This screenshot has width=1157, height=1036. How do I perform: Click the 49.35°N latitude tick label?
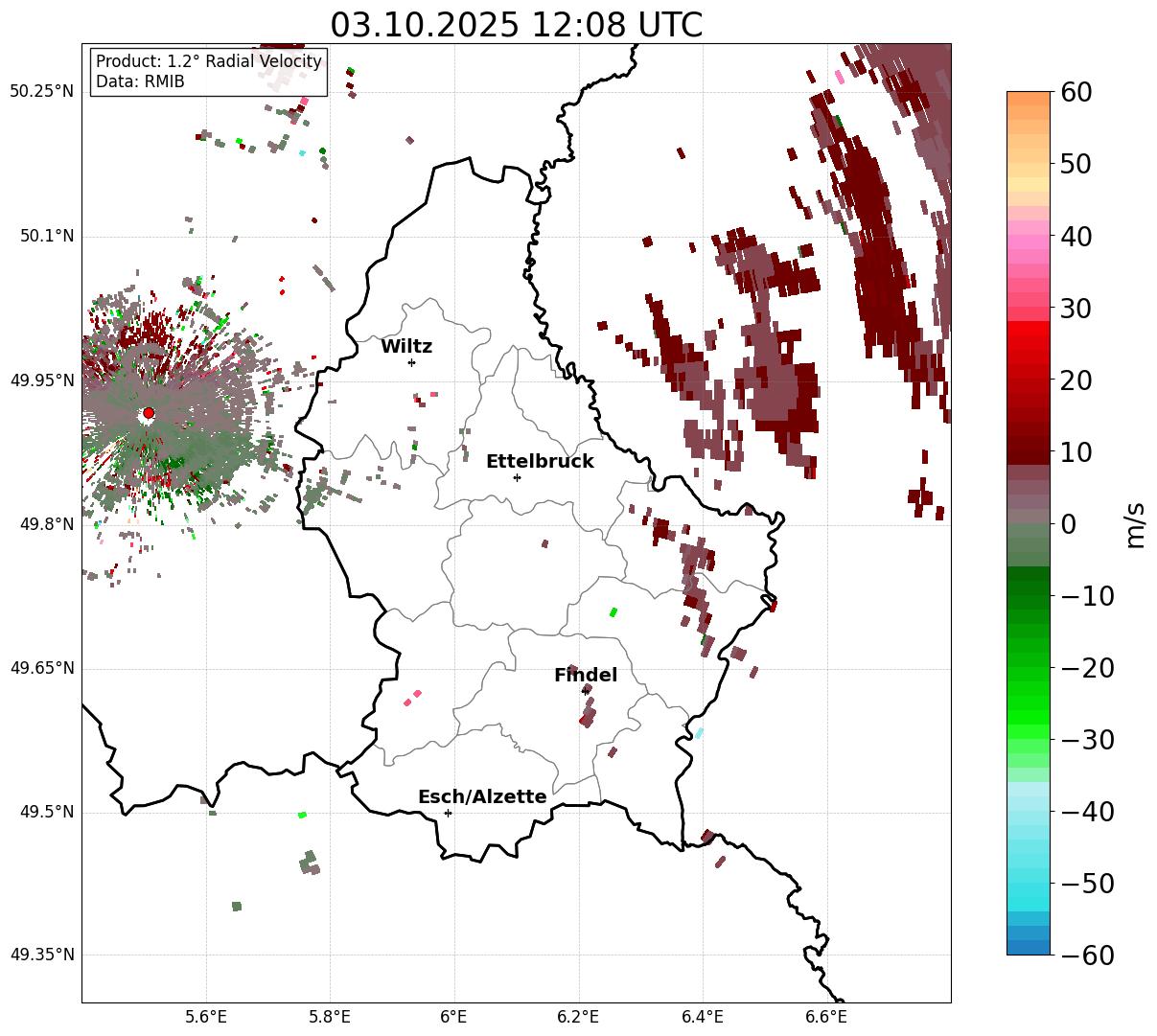click(x=41, y=955)
